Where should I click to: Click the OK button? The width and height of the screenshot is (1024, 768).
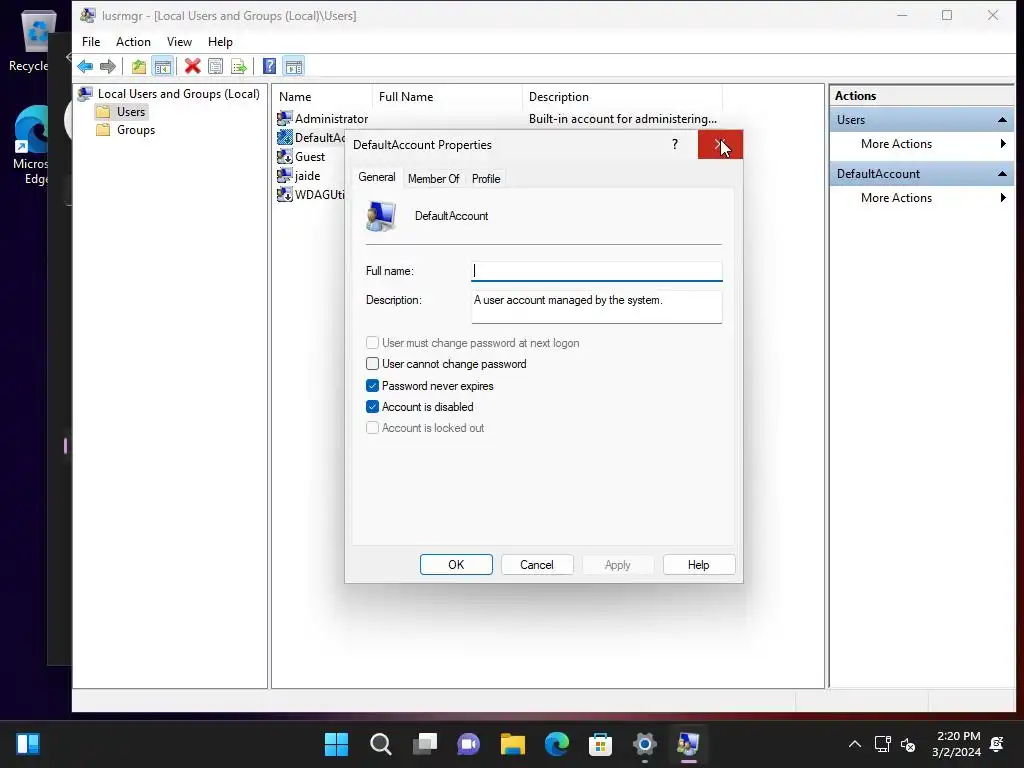click(456, 565)
